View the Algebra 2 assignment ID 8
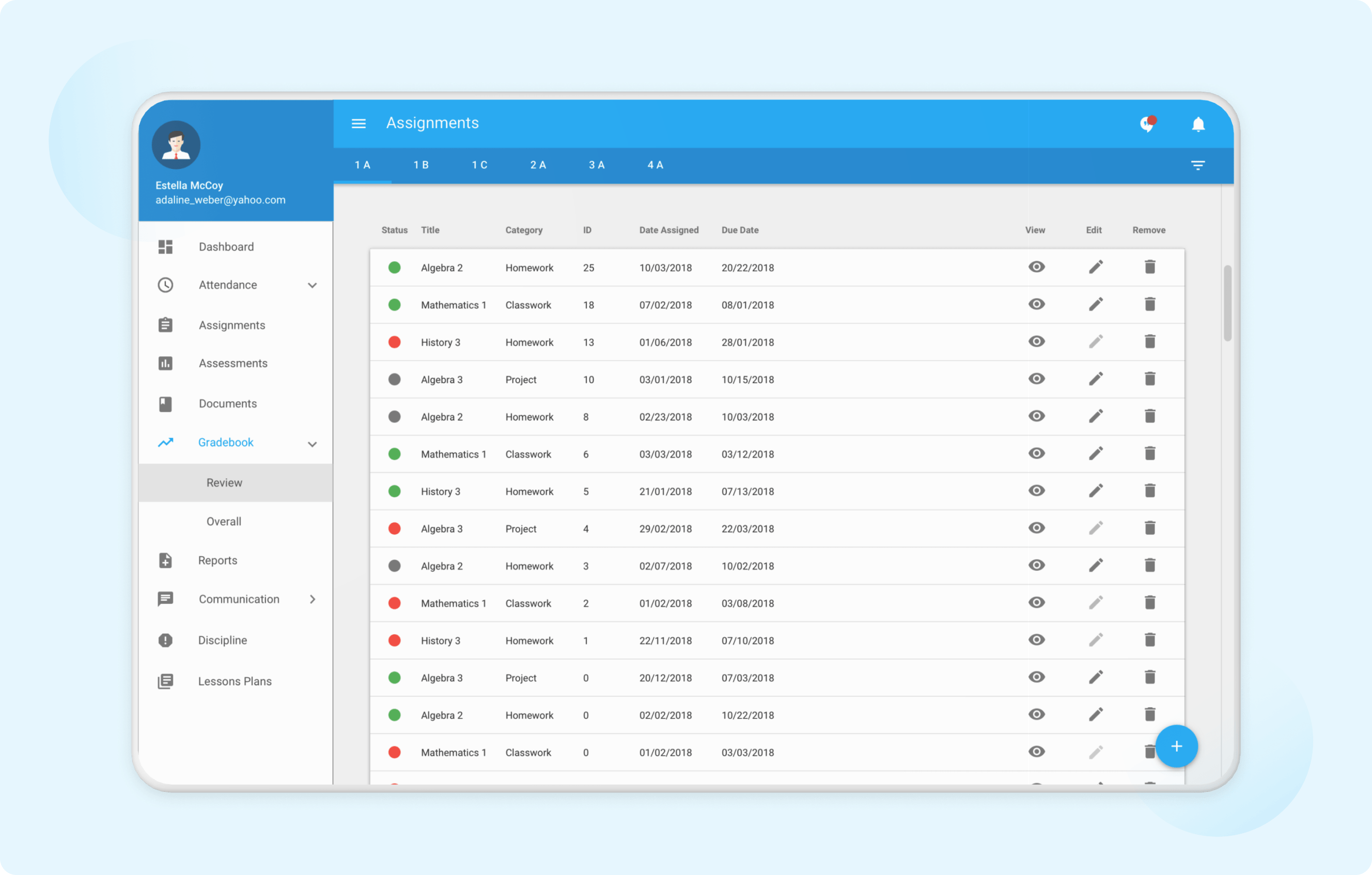 (x=1036, y=416)
